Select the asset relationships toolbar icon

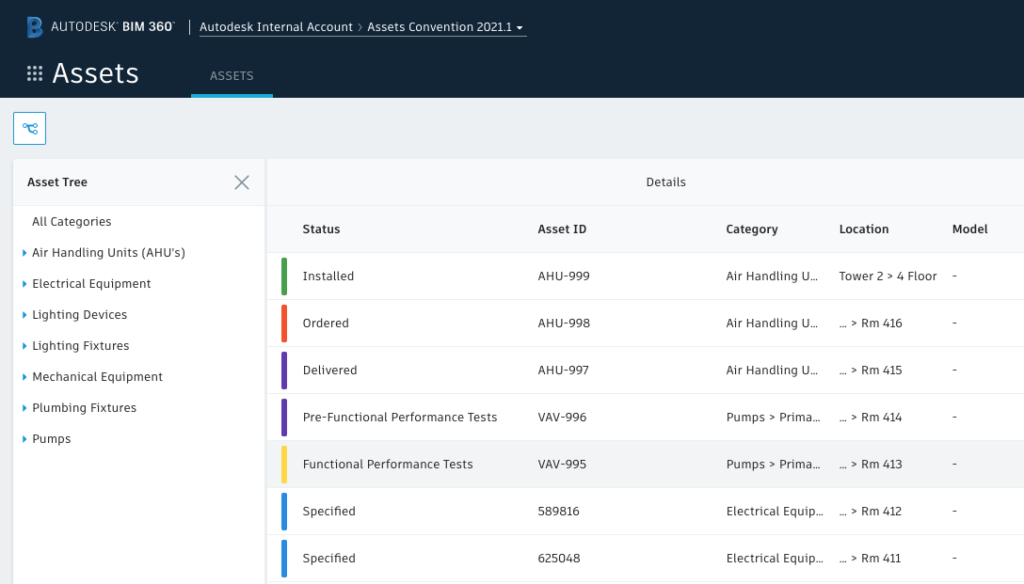click(29, 128)
